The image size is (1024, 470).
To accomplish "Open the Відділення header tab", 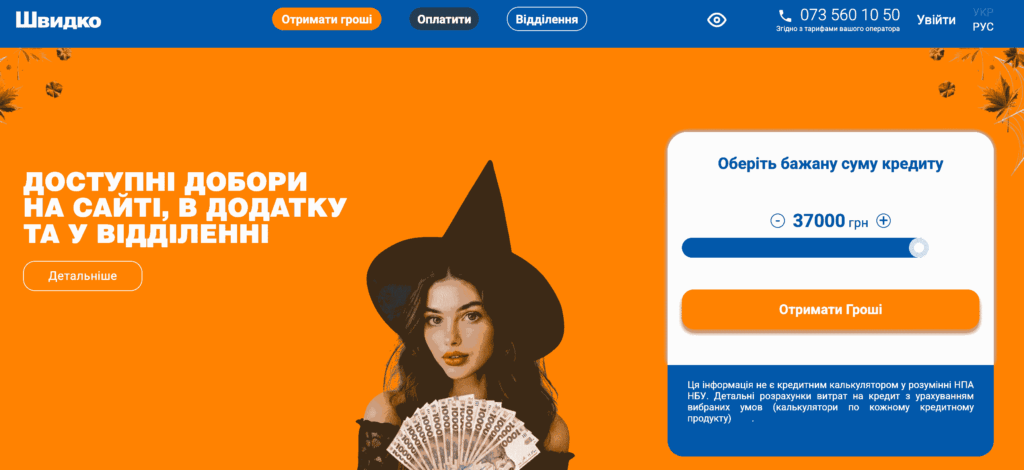I will [x=547, y=19].
